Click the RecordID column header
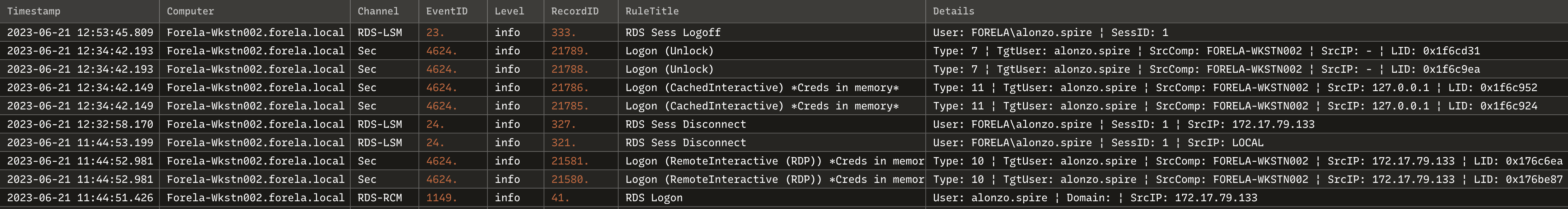Image resolution: width=1568 pixels, height=209 pixels. coord(581,12)
